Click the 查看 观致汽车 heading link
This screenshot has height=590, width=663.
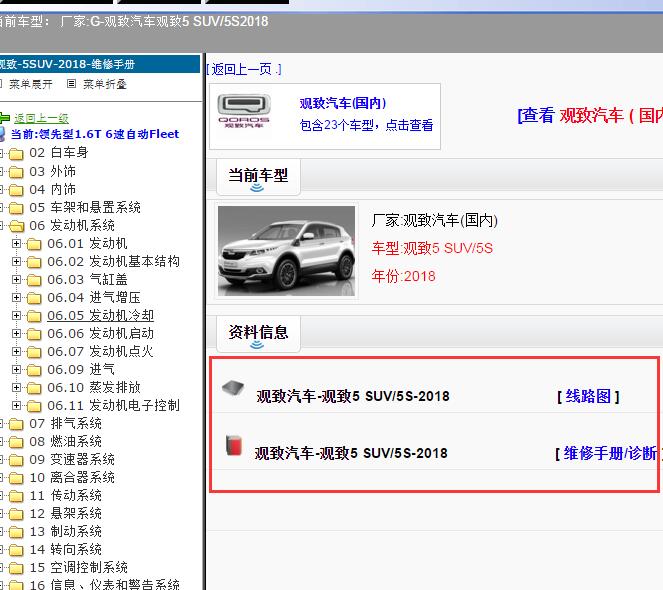point(590,115)
